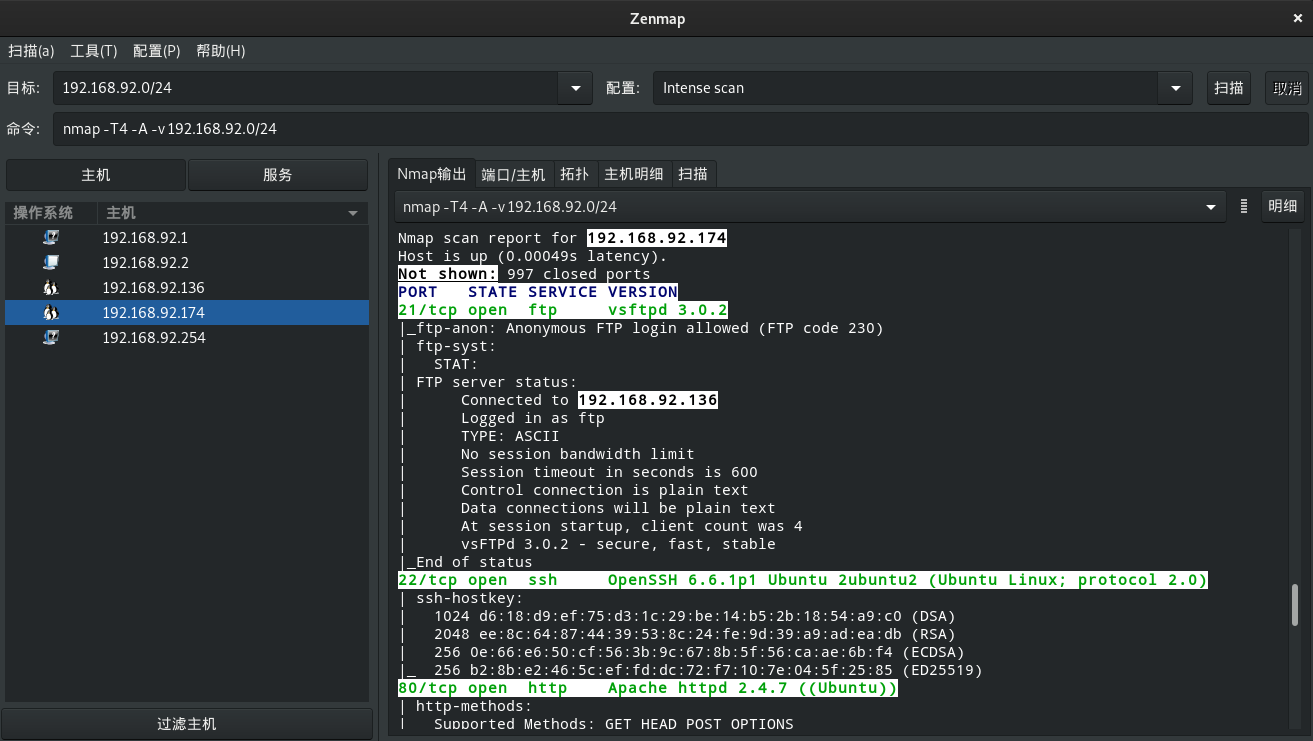Screen dimensions: 1313x741
Task: Click the 主机 column sort arrow
Action: click(352, 212)
